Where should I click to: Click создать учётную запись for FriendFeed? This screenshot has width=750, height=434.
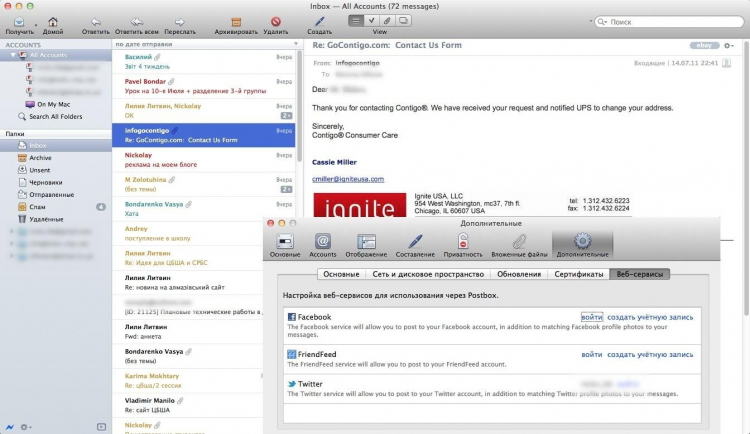(650, 355)
